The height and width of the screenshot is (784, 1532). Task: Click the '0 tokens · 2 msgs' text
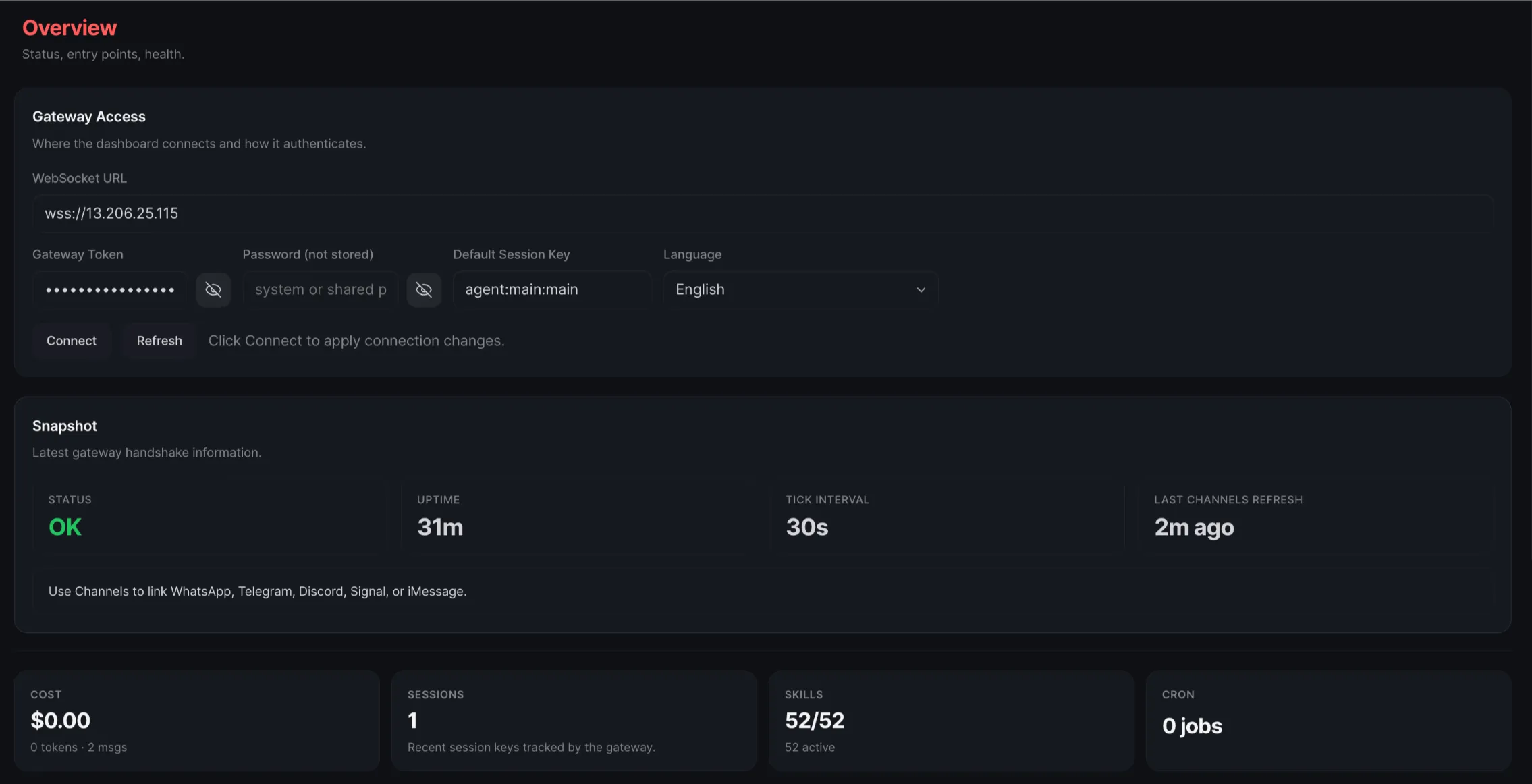[x=78, y=748]
